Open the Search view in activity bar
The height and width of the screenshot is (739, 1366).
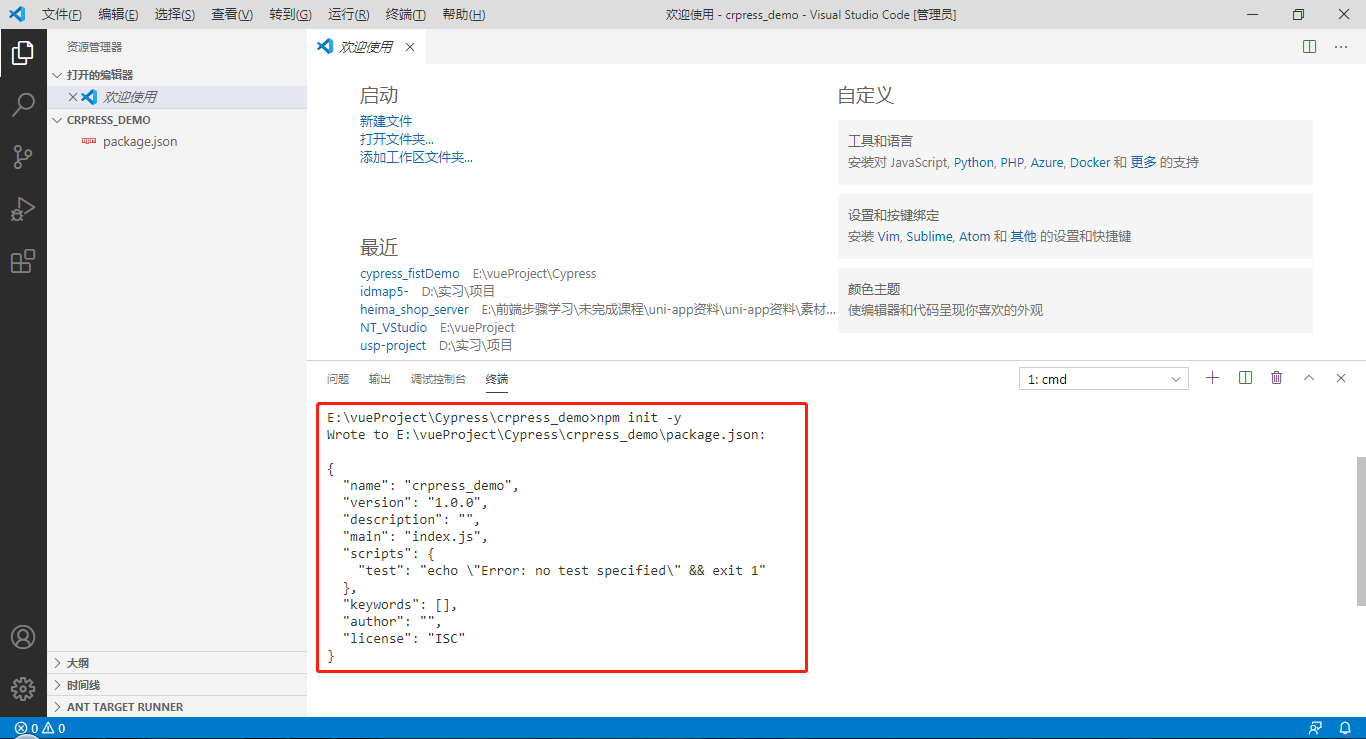point(23,105)
